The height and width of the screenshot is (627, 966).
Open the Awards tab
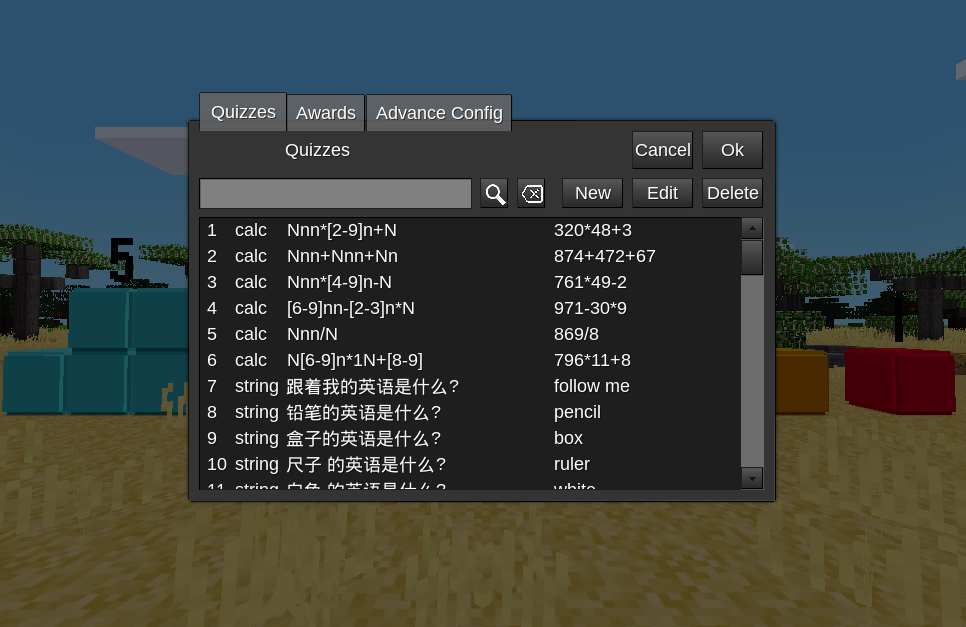(x=326, y=113)
